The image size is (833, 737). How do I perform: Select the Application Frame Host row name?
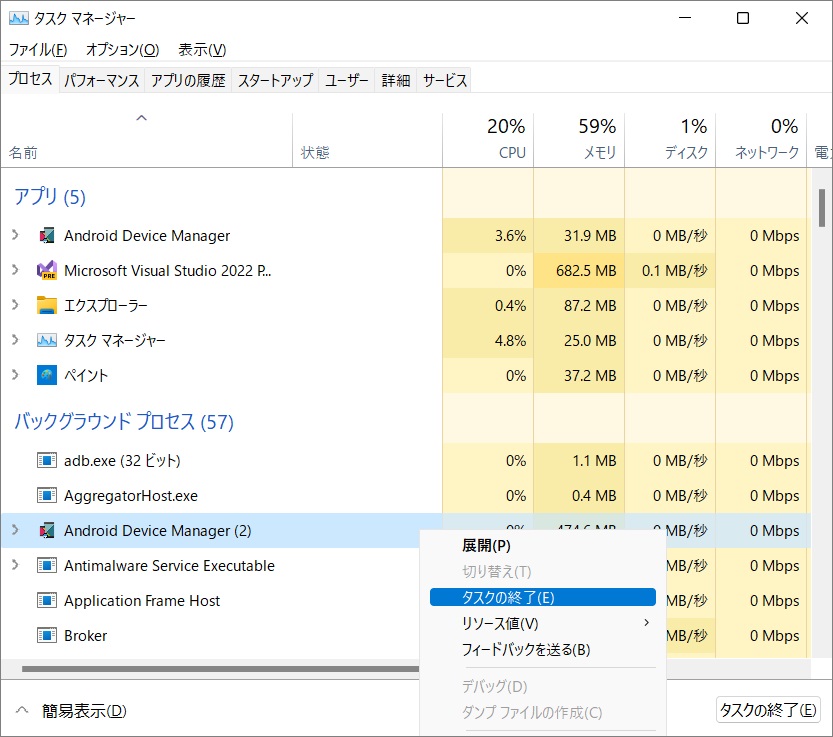[142, 600]
